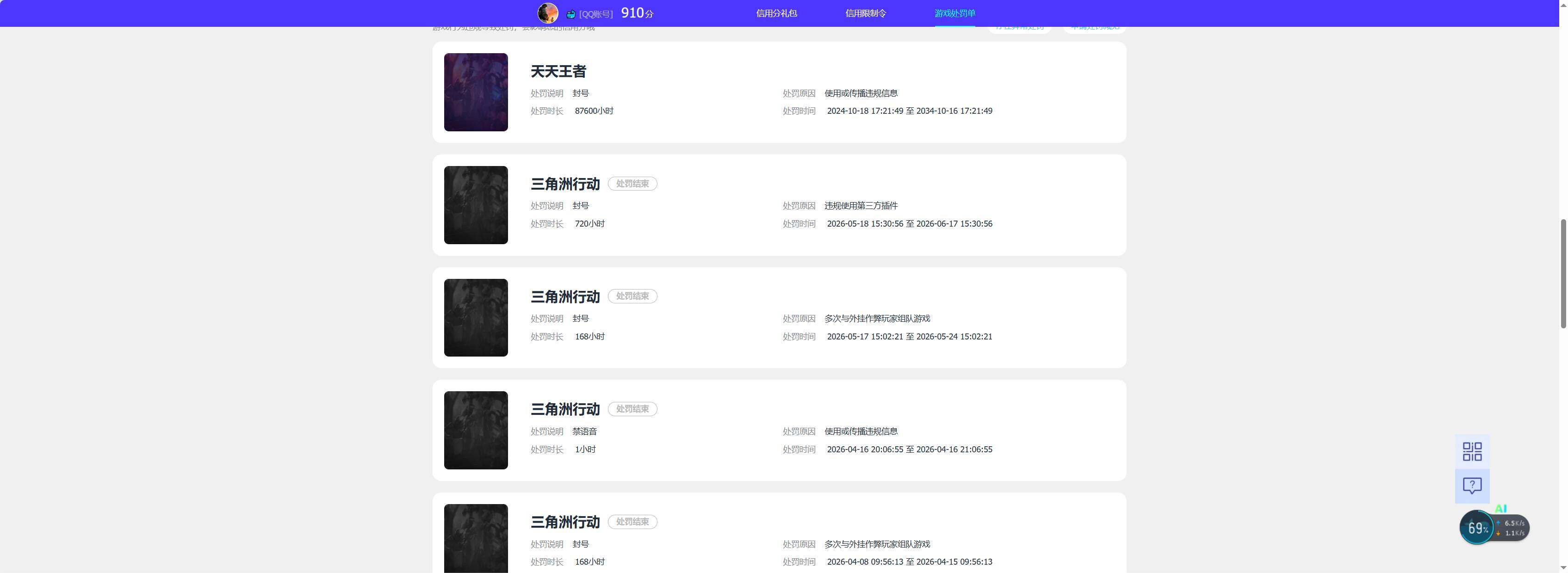
Task: Click 168小时 in the 2026-04-08 record
Action: click(x=590, y=562)
